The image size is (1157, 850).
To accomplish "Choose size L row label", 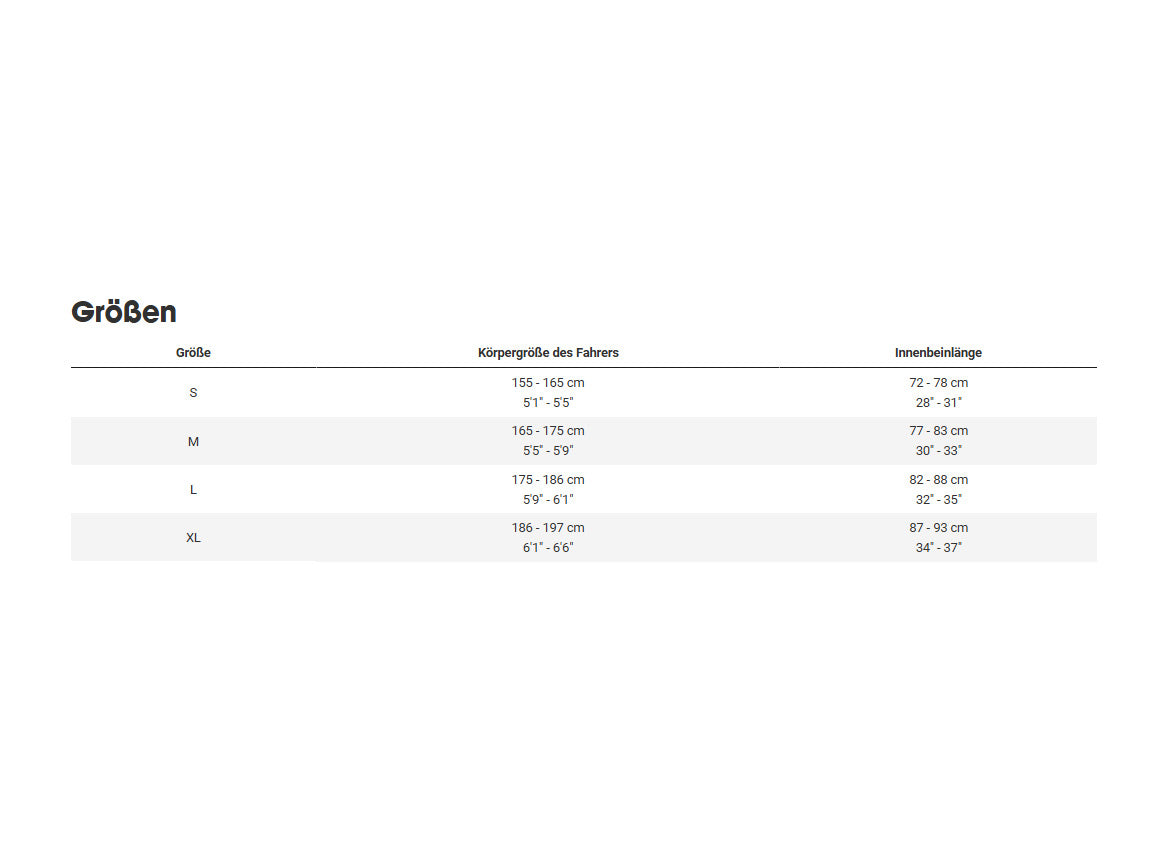I will [193, 490].
